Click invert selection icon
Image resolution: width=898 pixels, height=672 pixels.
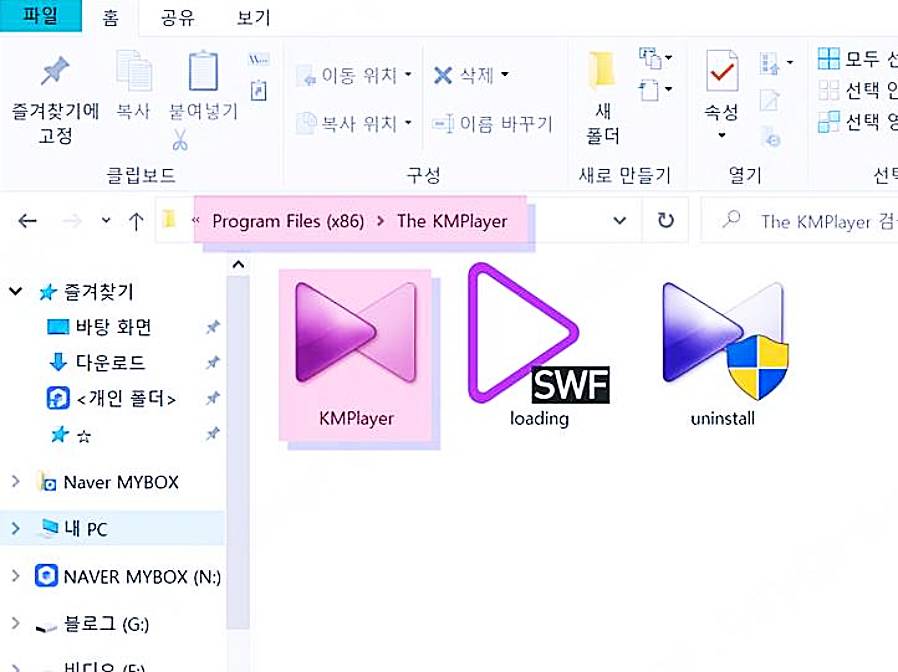point(829,121)
